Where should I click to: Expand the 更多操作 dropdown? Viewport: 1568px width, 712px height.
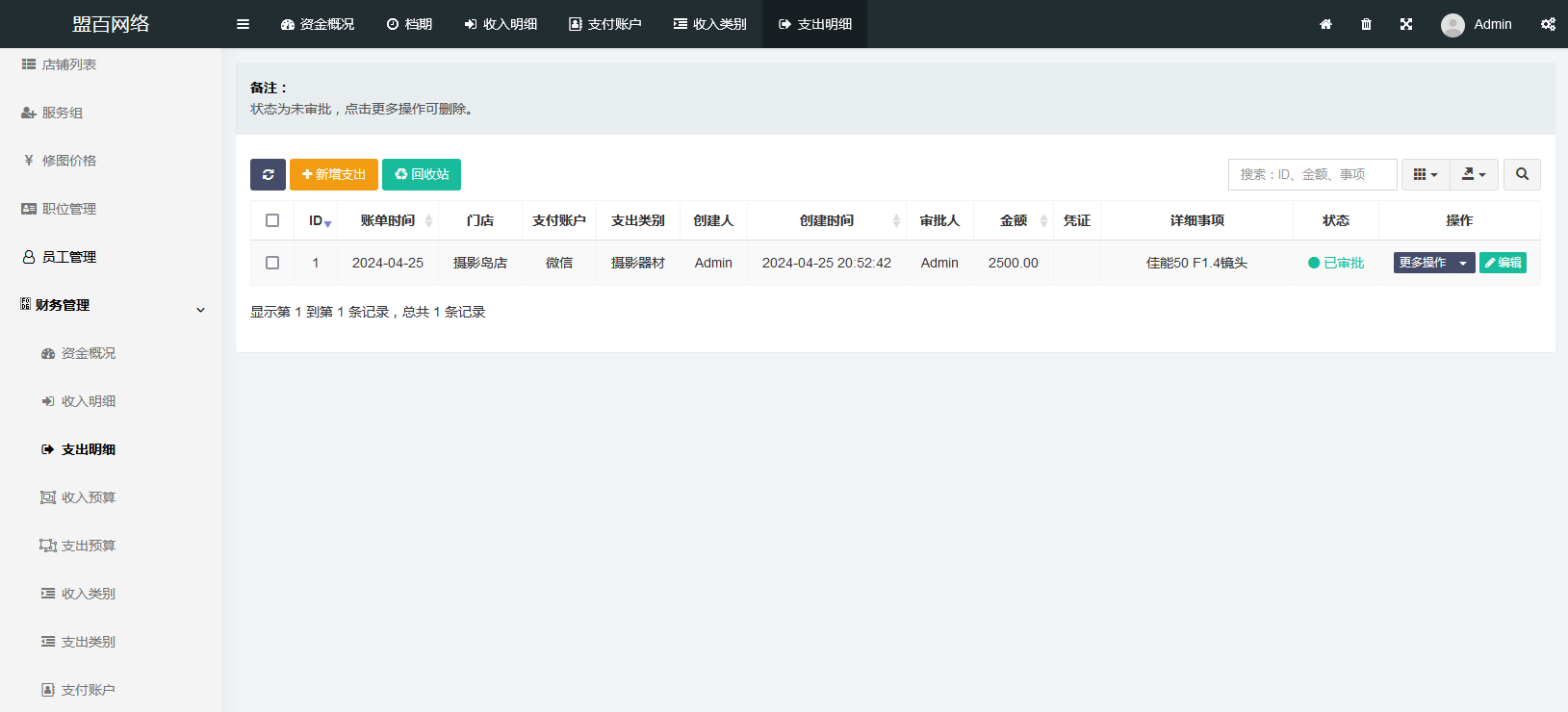pos(1463,263)
